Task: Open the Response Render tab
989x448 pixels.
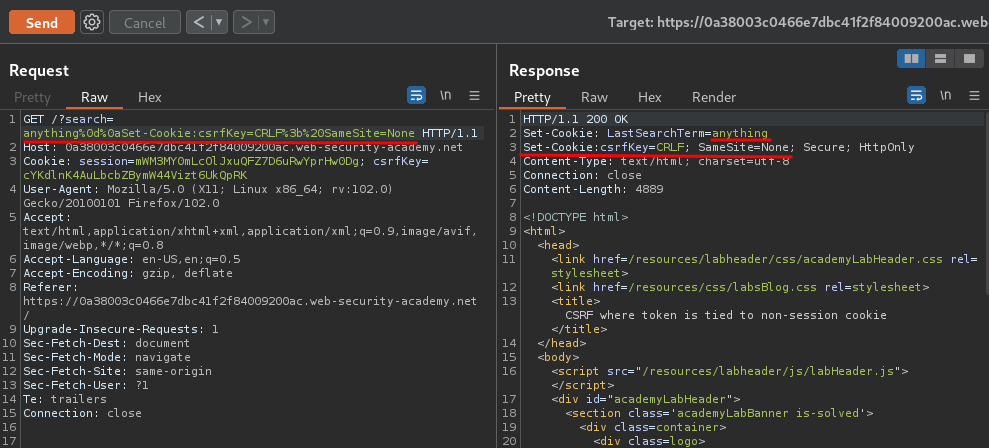Action: click(714, 97)
